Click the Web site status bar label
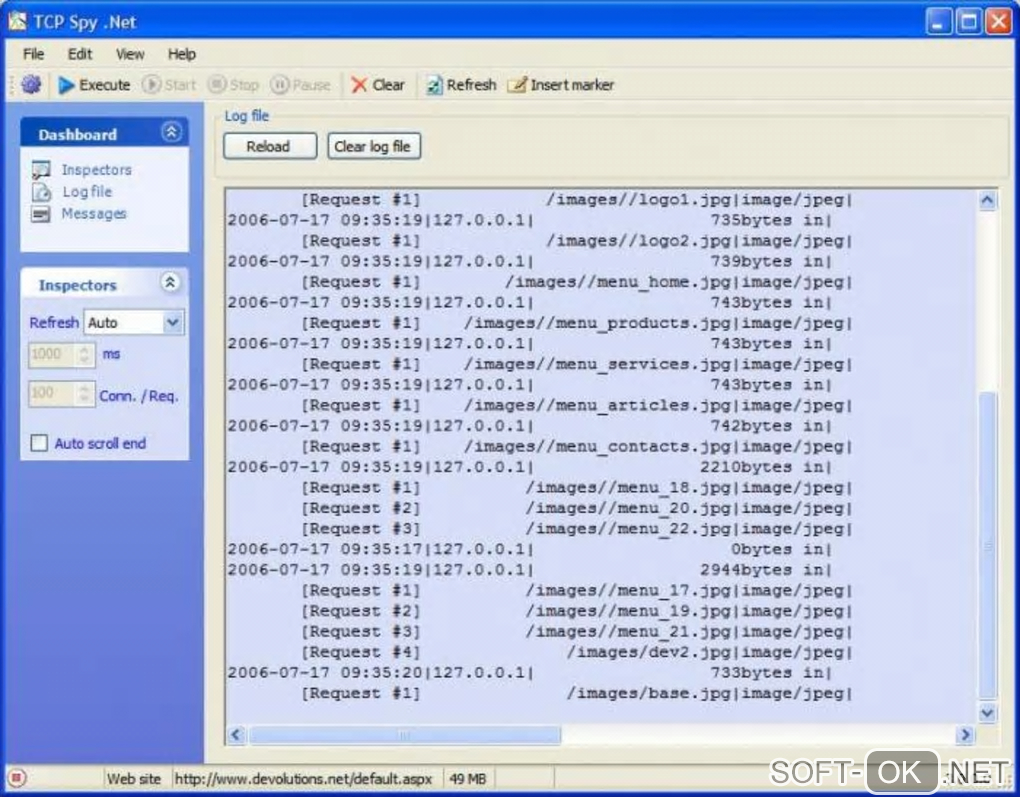This screenshot has height=797, width=1020. tap(133, 778)
